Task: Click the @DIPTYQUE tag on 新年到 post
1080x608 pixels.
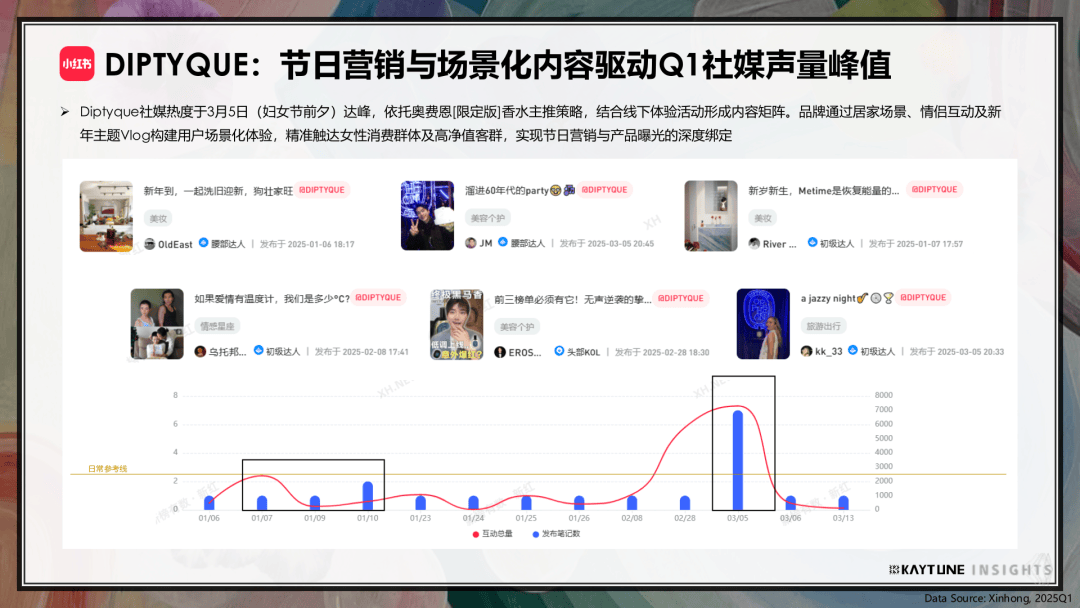Action: [322, 190]
